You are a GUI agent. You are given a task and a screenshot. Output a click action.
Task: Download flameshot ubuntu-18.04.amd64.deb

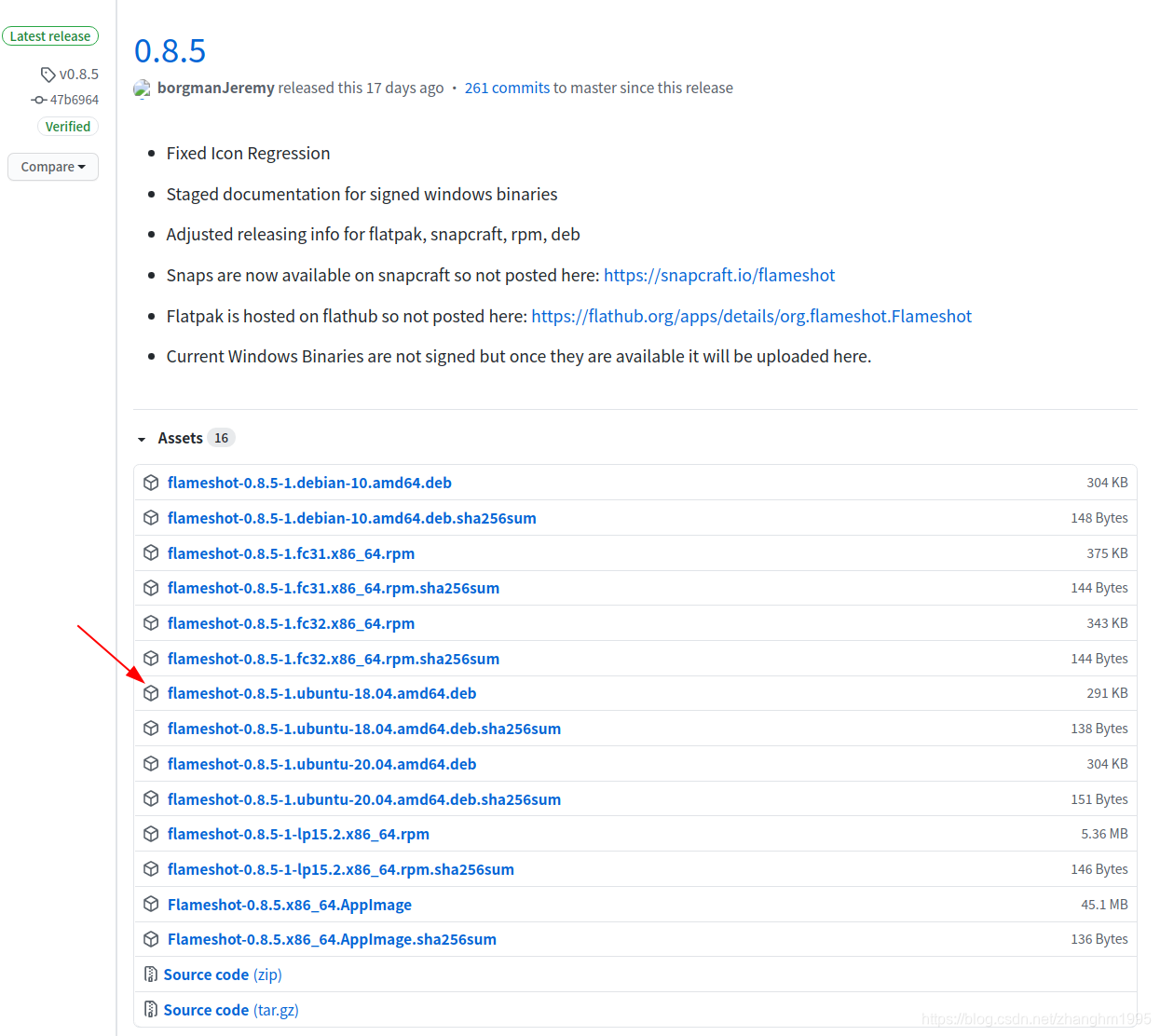pos(322,693)
